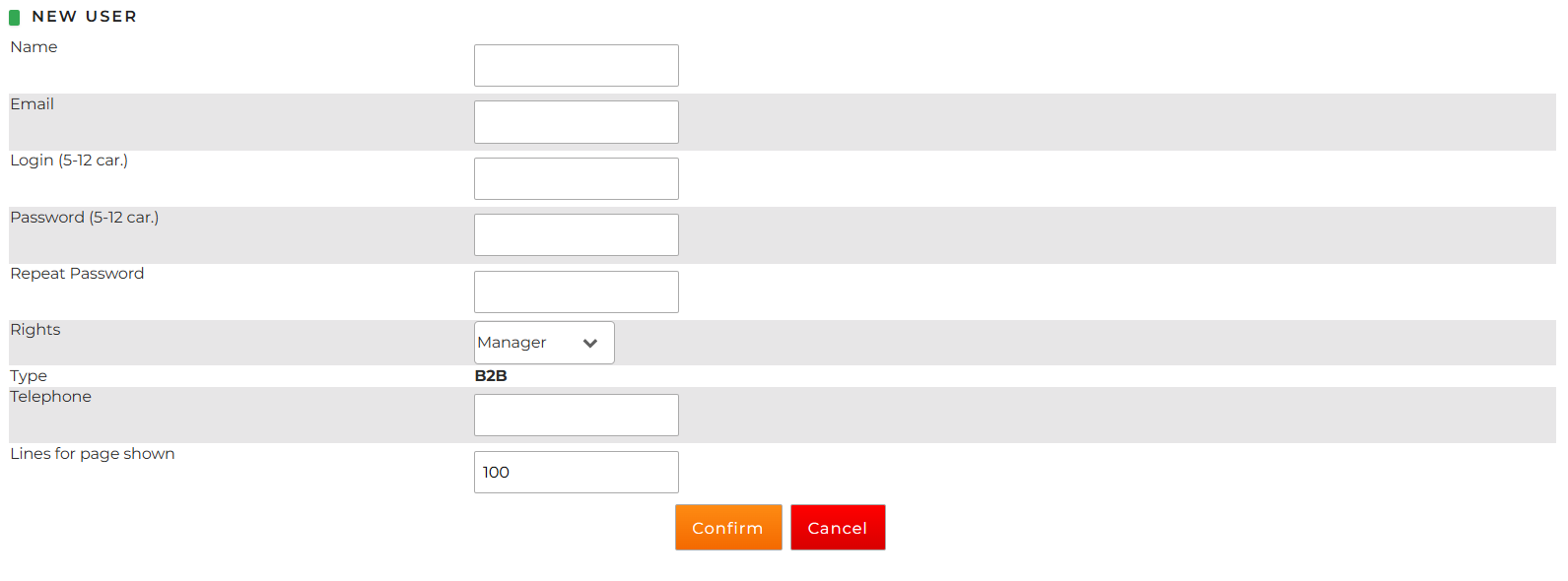Select the Login input field
The height and width of the screenshot is (581, 1568).
pyautogui.click(x=576, y=179)
